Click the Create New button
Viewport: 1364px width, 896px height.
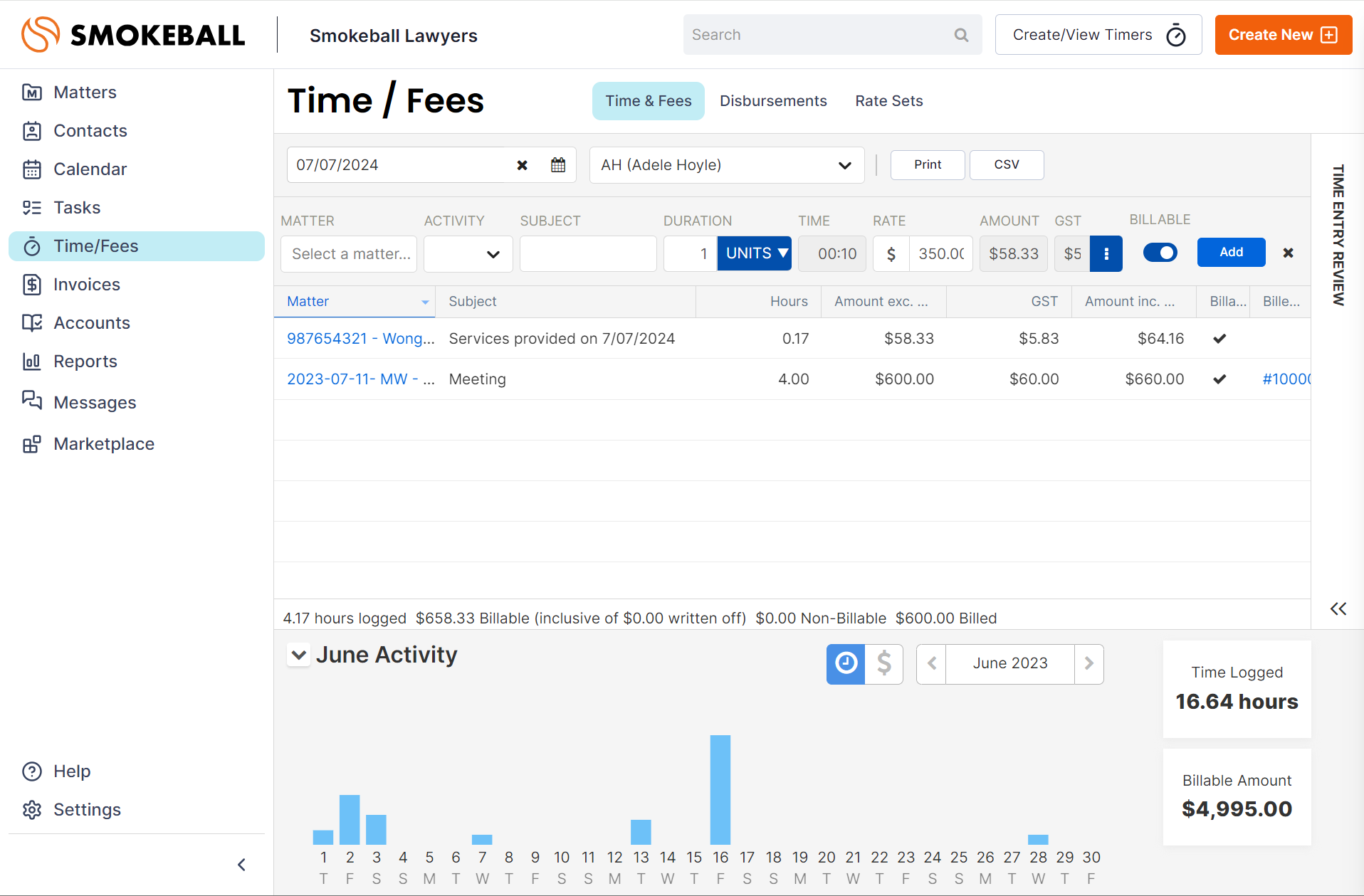(x=1284, y=35)
